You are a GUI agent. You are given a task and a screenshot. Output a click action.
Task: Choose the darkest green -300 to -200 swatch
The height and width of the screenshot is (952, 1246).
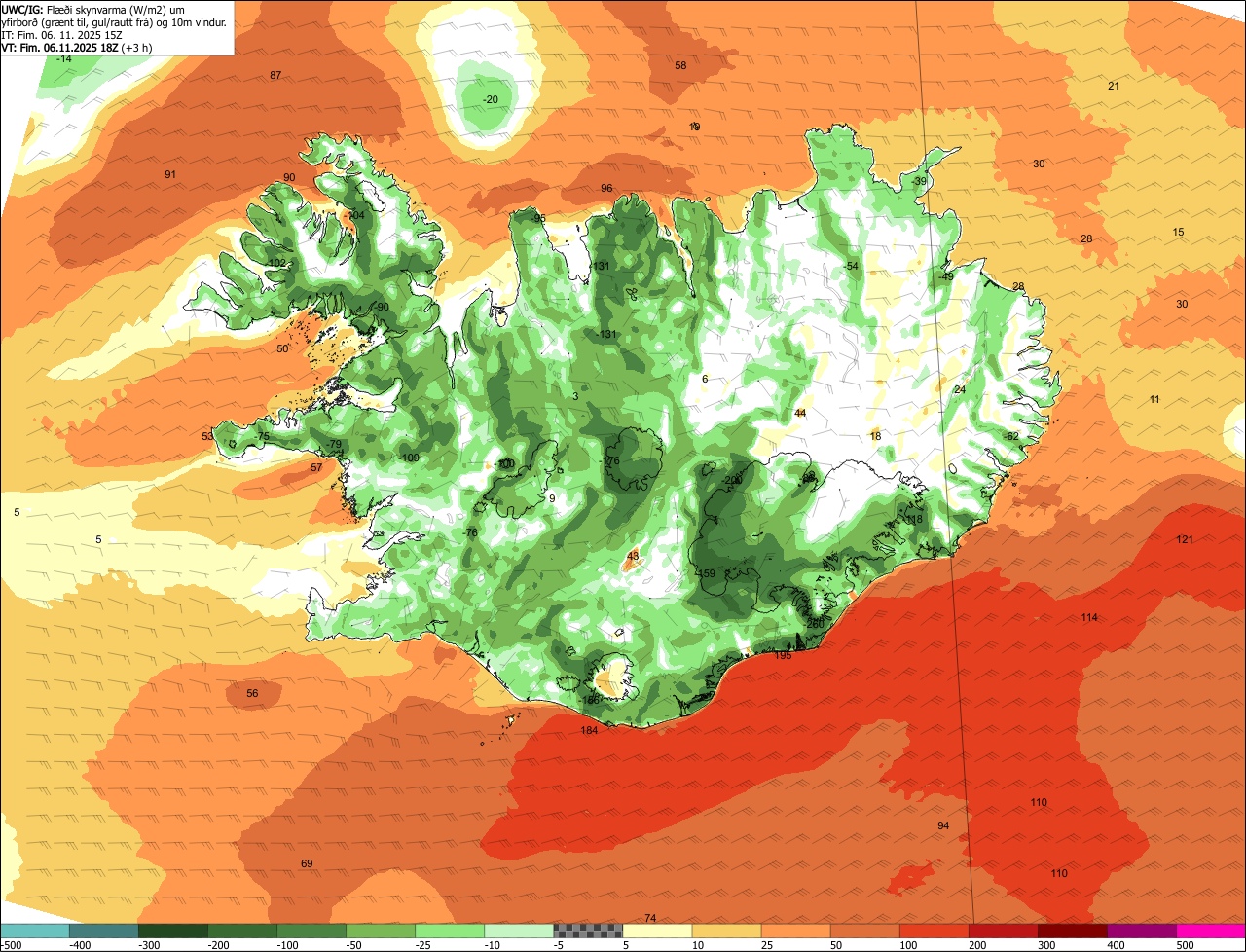tap(173, 931)
